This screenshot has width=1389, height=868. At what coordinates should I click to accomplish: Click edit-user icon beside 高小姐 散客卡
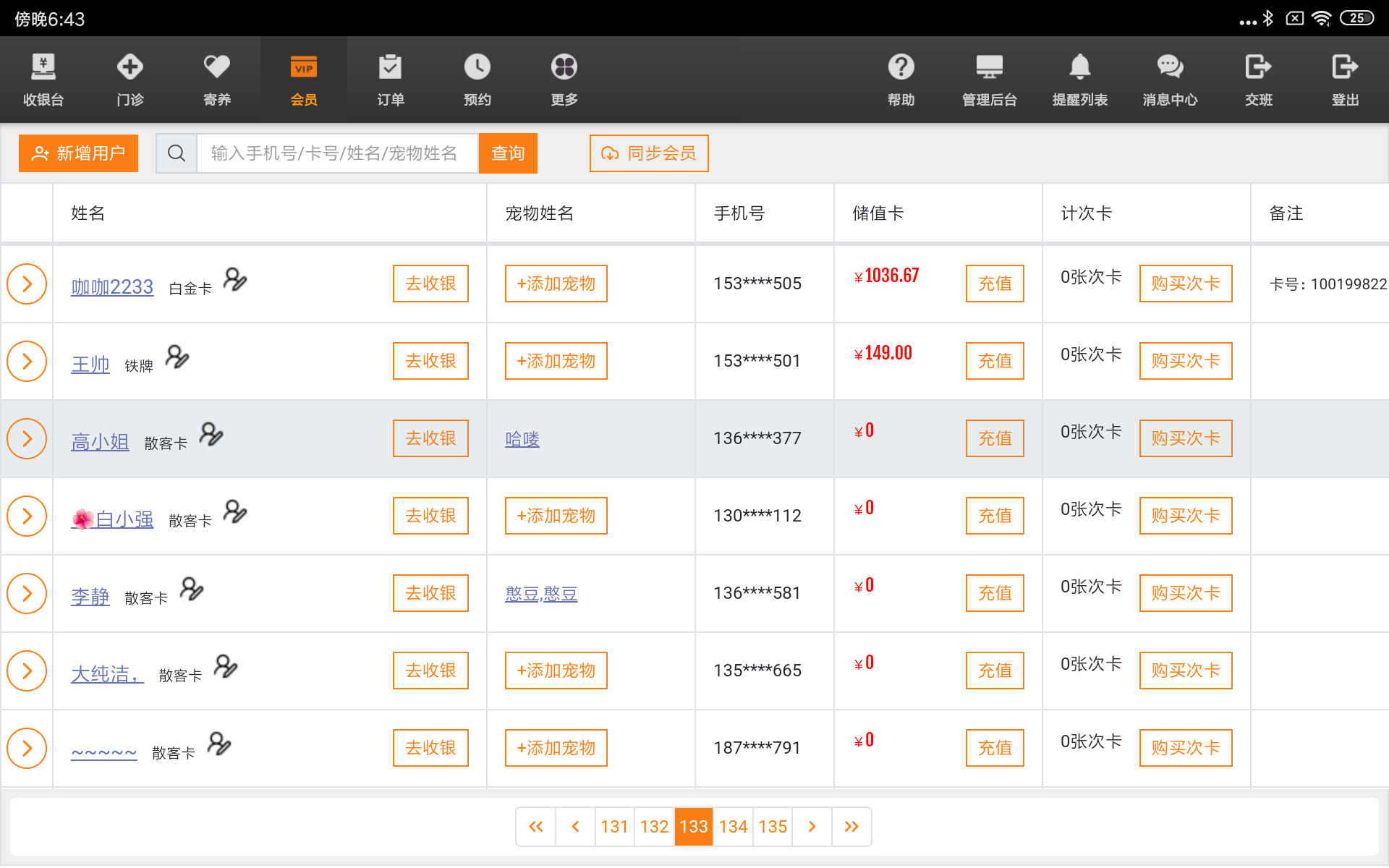[211, 434]
